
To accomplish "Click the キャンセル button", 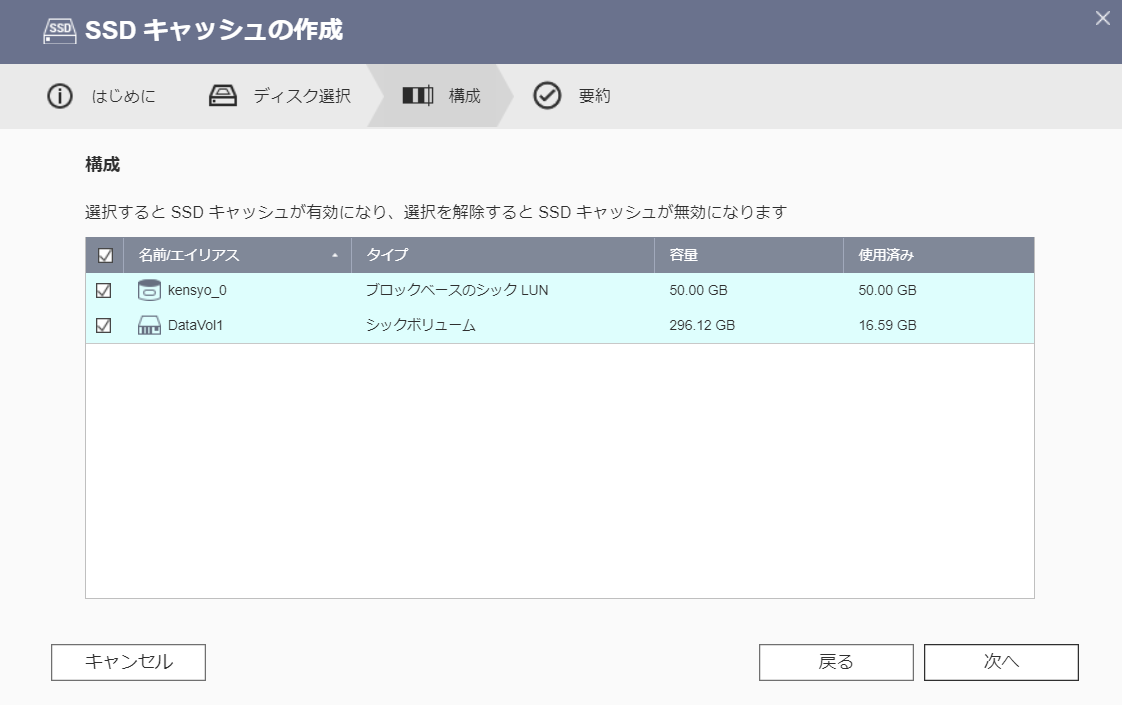I will click(128, 662).
